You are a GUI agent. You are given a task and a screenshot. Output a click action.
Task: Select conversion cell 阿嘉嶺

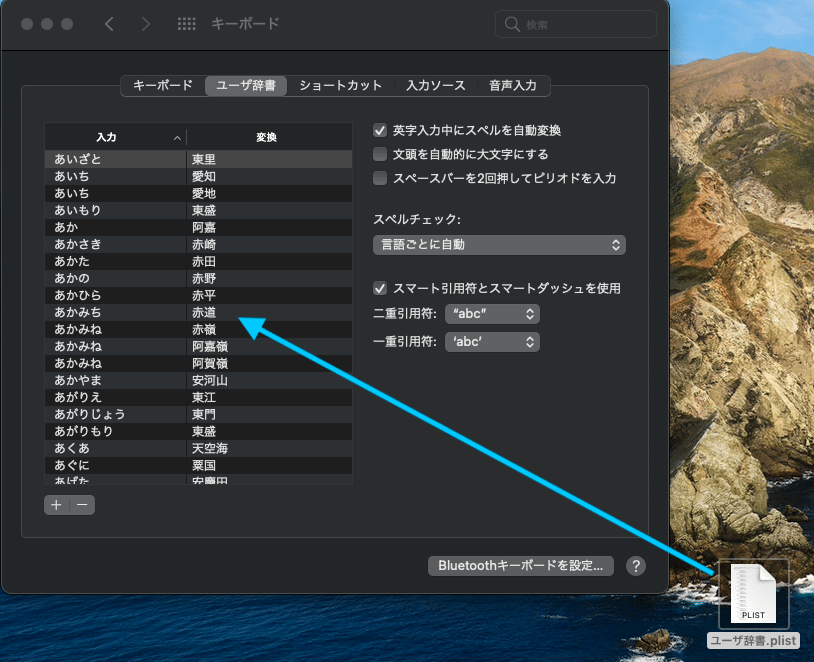(x=269, y=346)
